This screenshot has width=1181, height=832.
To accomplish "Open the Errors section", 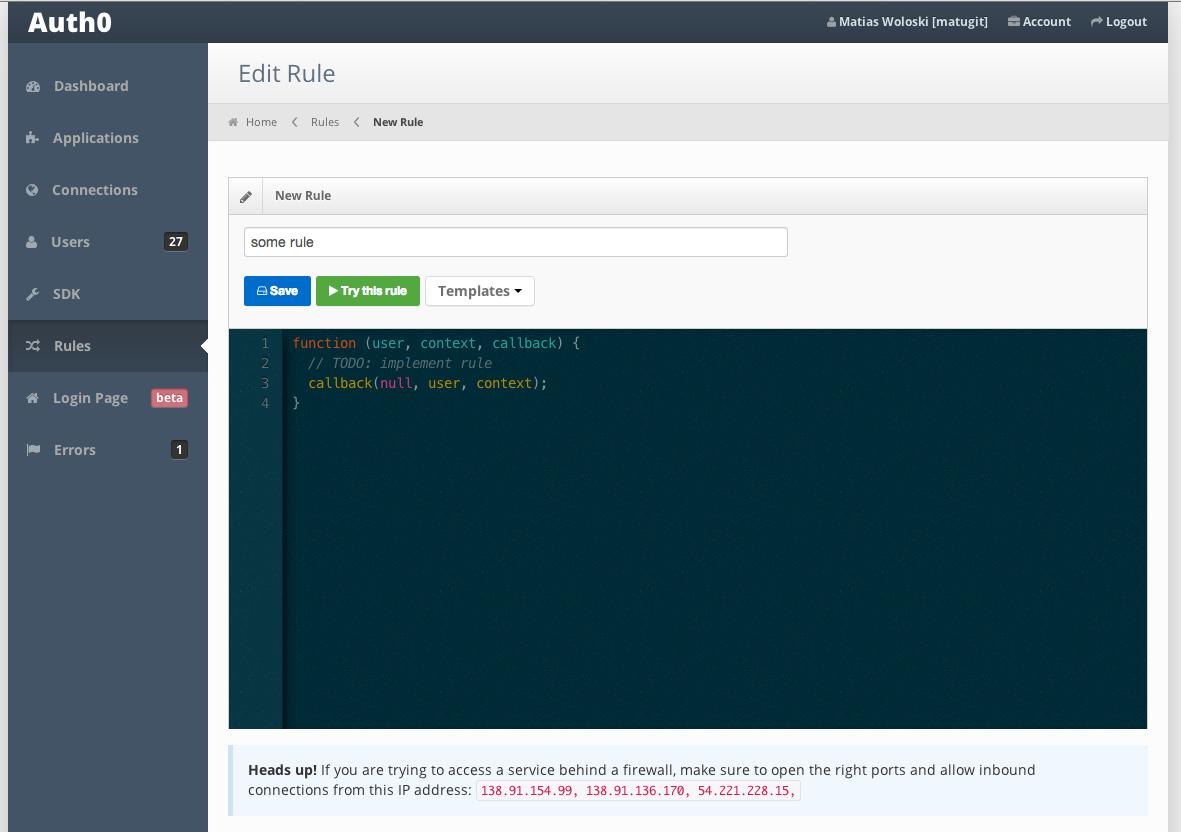I will 108,450.
